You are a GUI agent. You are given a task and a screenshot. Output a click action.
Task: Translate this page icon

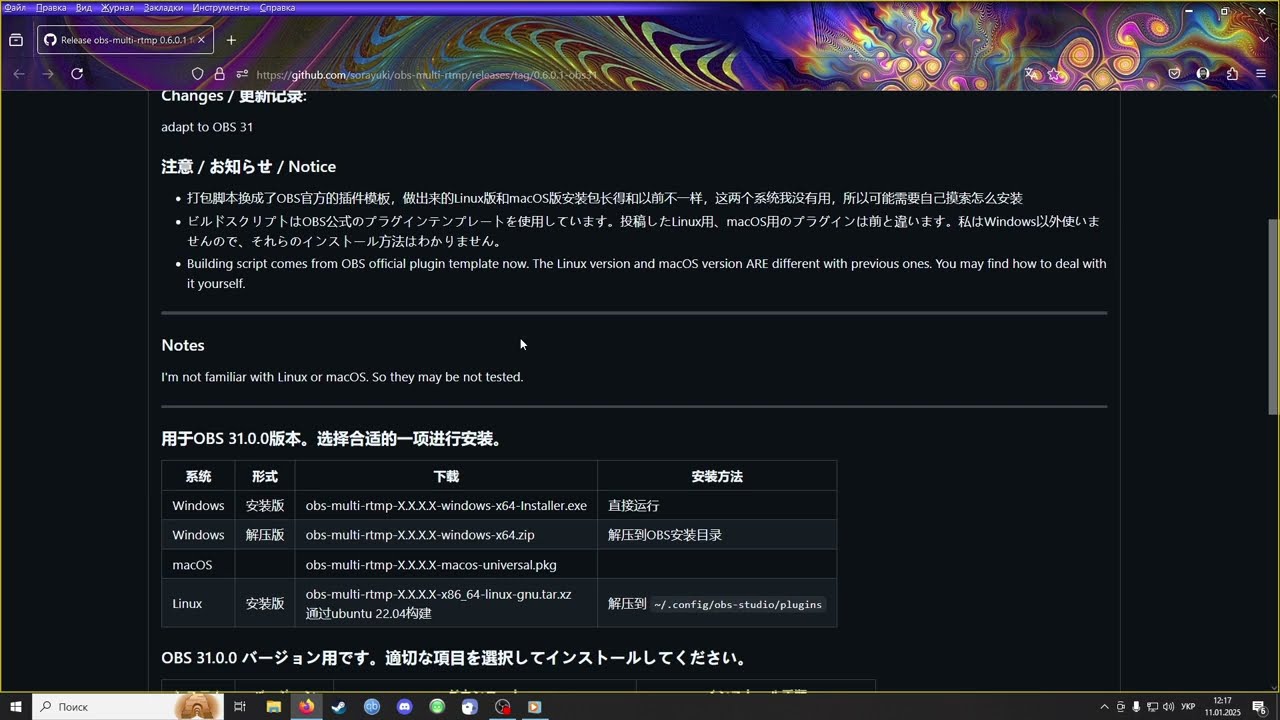(x=1031, y=74)
